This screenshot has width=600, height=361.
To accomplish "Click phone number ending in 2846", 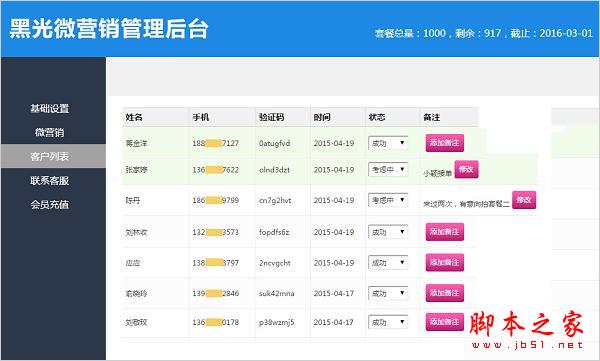I will tap(215, 294).
